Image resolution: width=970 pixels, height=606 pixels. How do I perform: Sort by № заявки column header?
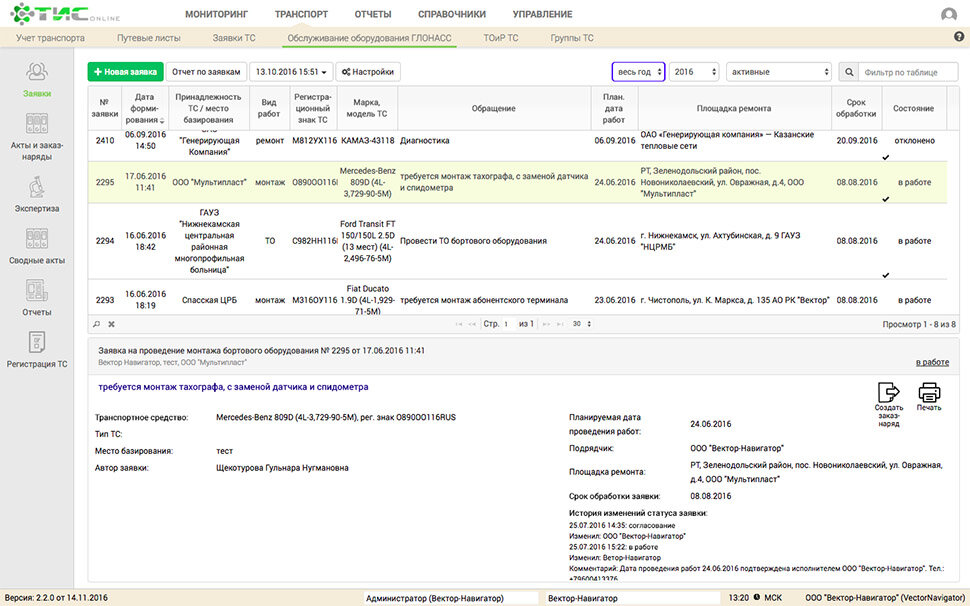(x=105, y=108)
